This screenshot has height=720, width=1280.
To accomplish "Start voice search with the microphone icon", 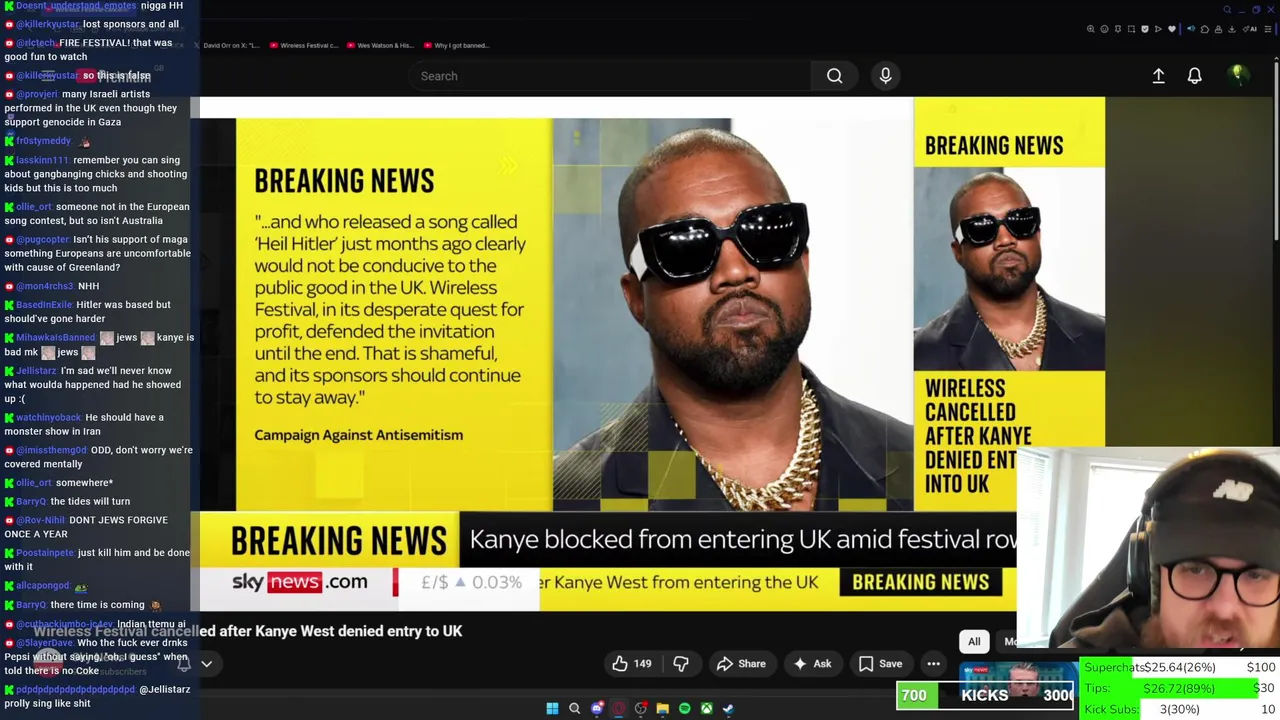I will [x=885, y=76].
